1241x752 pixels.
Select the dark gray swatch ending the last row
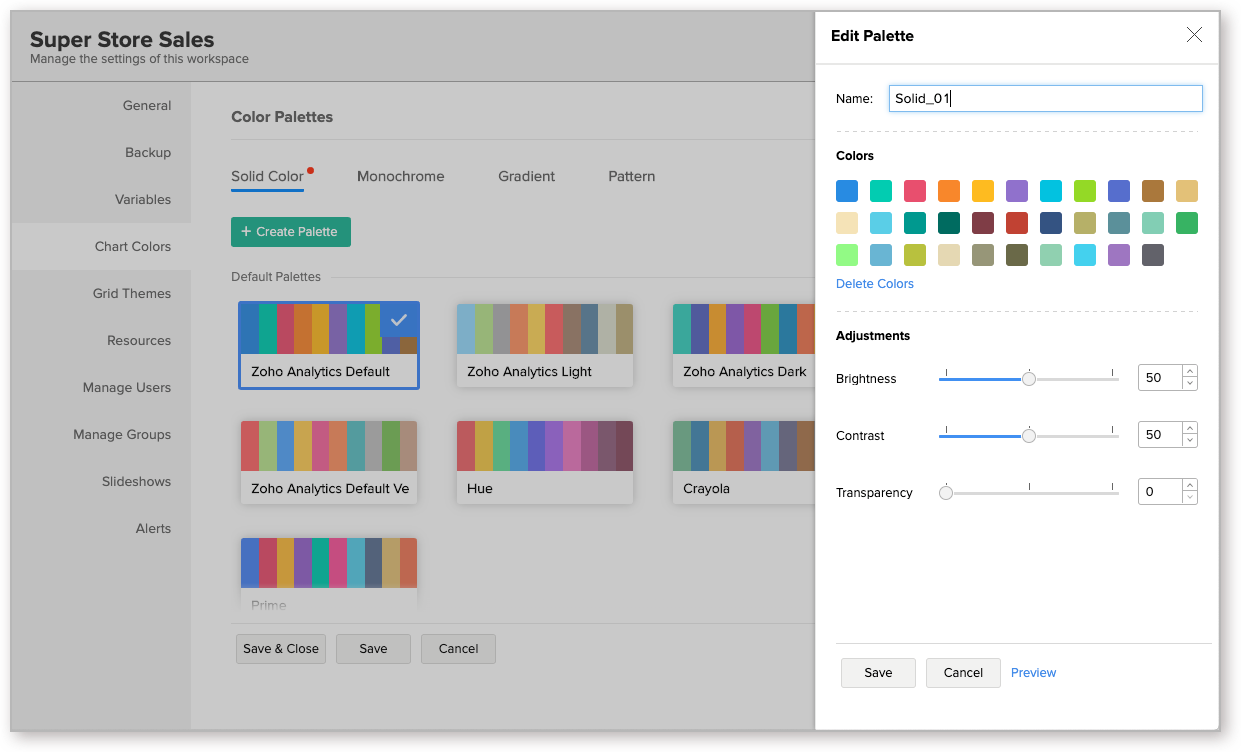point(1153,255)
